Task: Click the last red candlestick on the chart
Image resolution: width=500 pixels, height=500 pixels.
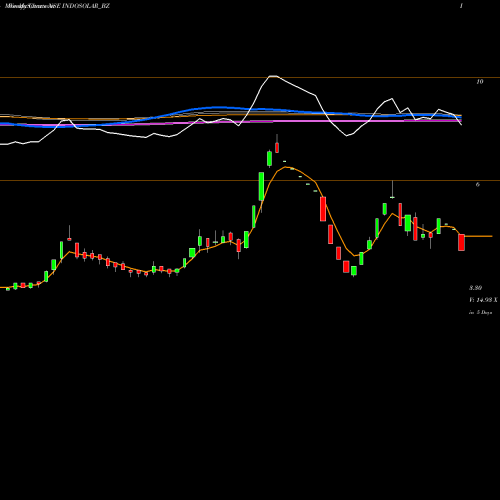Action: coord(461,242)
